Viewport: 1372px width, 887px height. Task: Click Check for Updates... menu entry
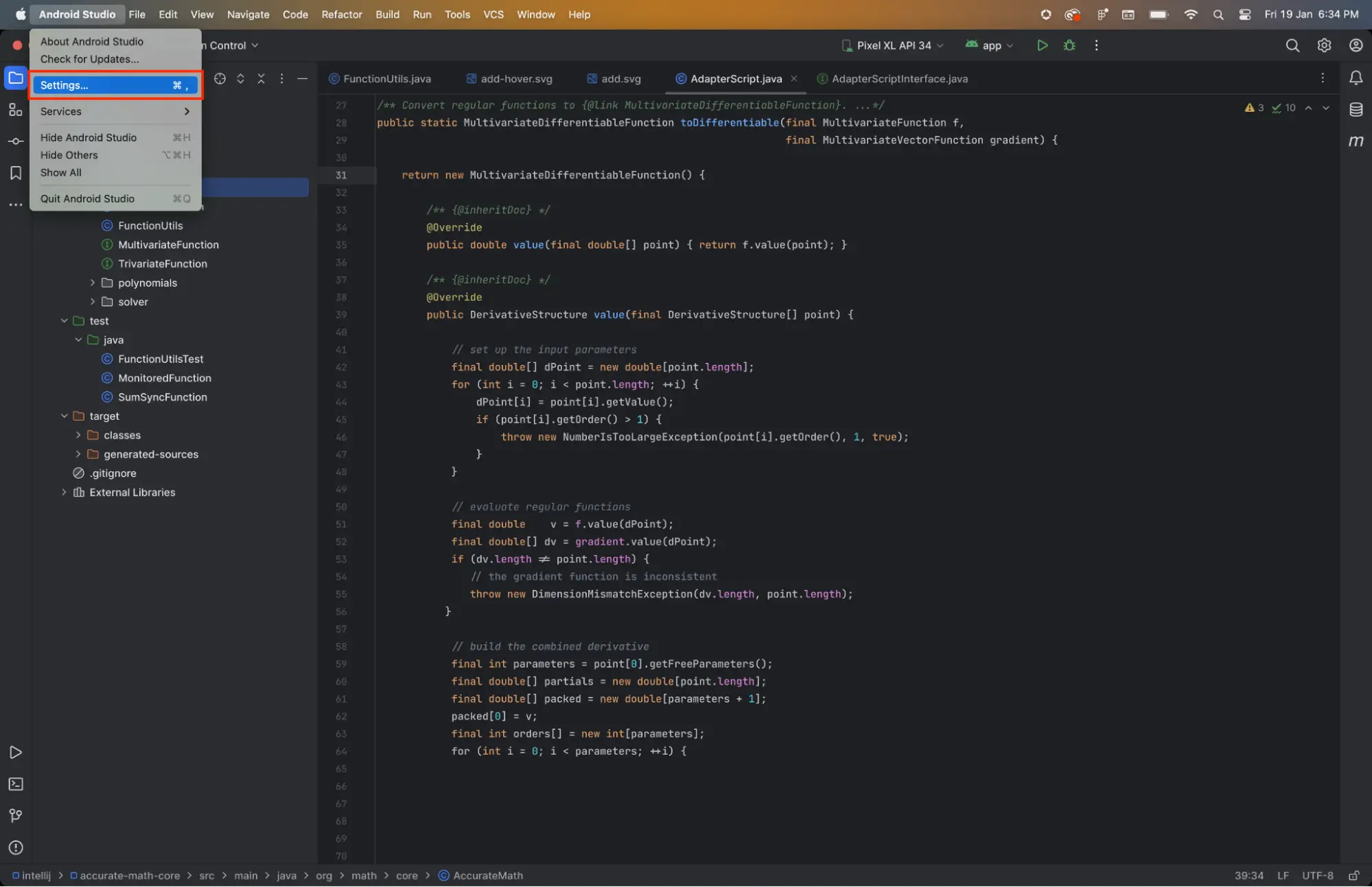tap(89, 59)
